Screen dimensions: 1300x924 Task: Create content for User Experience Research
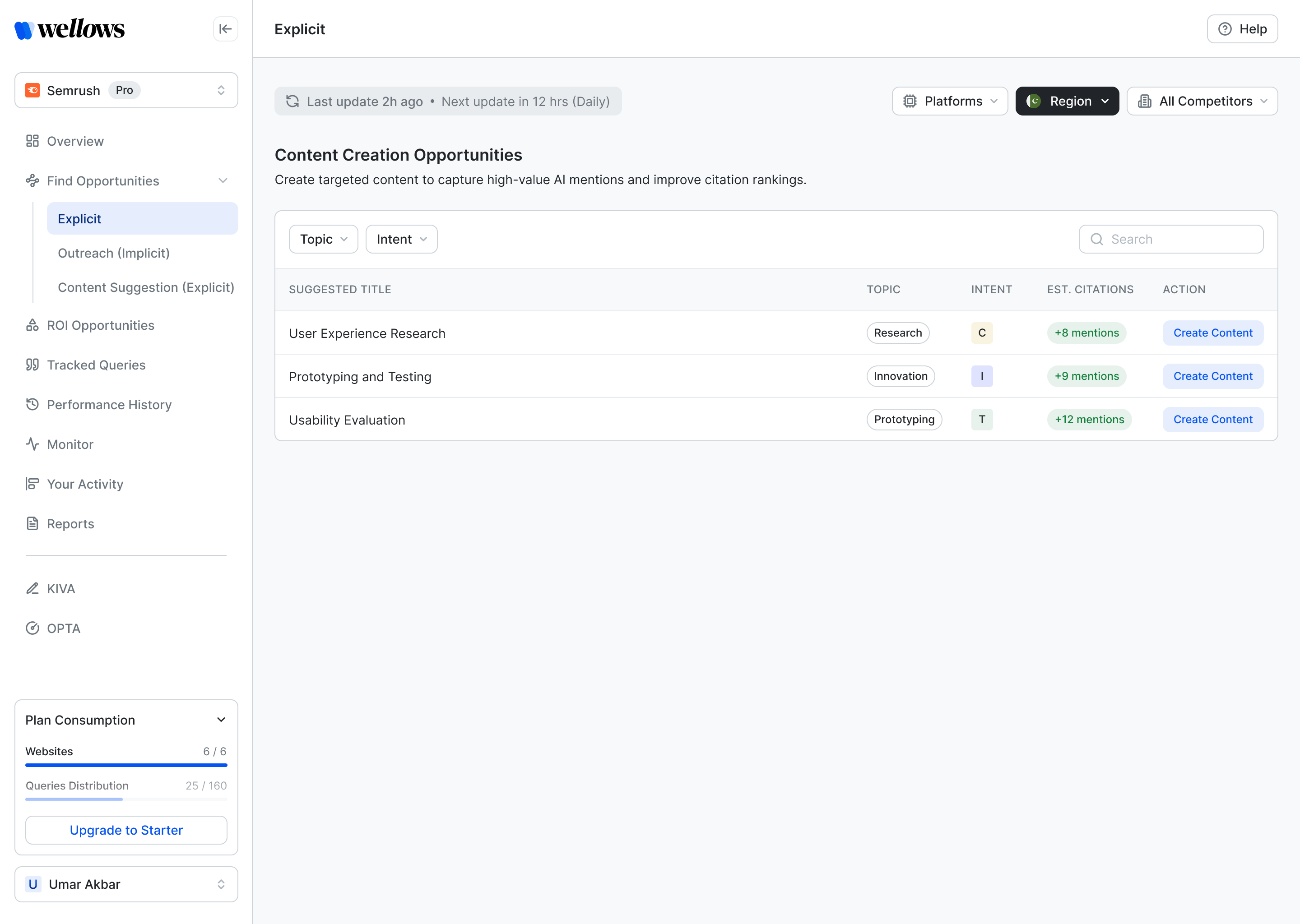pyautogui.click(x=1212, y=333)
